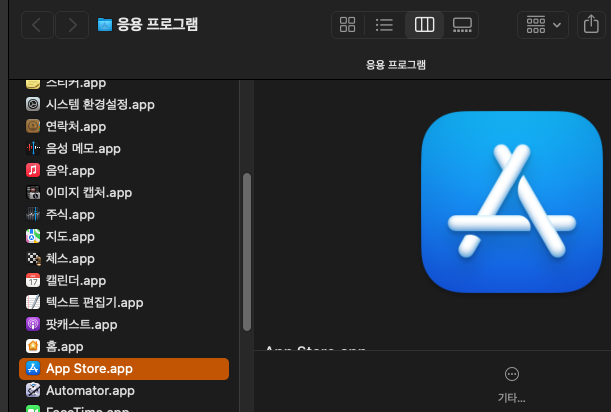Image resolution: width=611 pixels, height=412 pixels.
Task: Click the highlighted App Store.app name
Action: click(89, 369)
